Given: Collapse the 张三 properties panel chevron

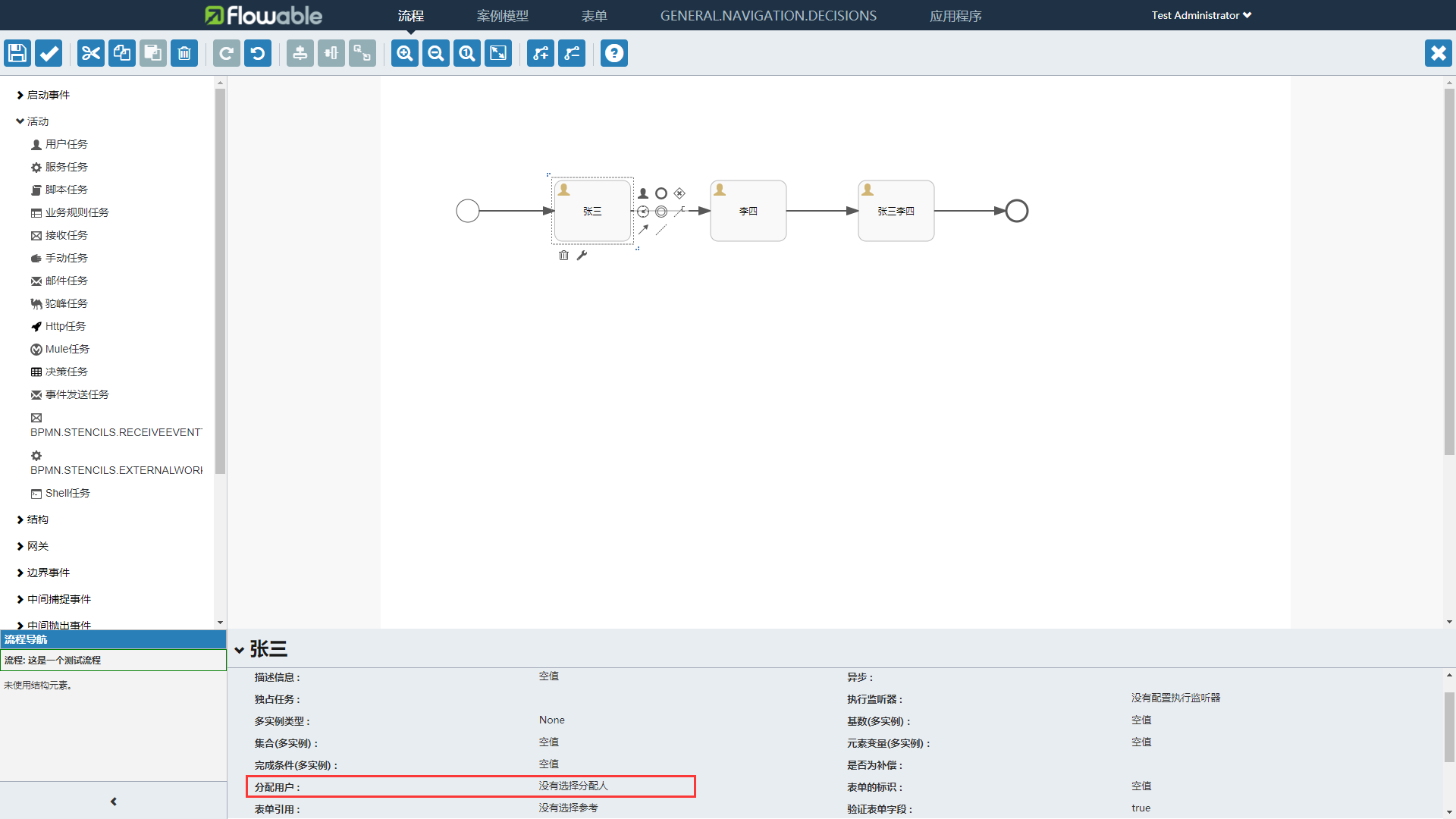Looking at the screenshot, I should (240, 650).
